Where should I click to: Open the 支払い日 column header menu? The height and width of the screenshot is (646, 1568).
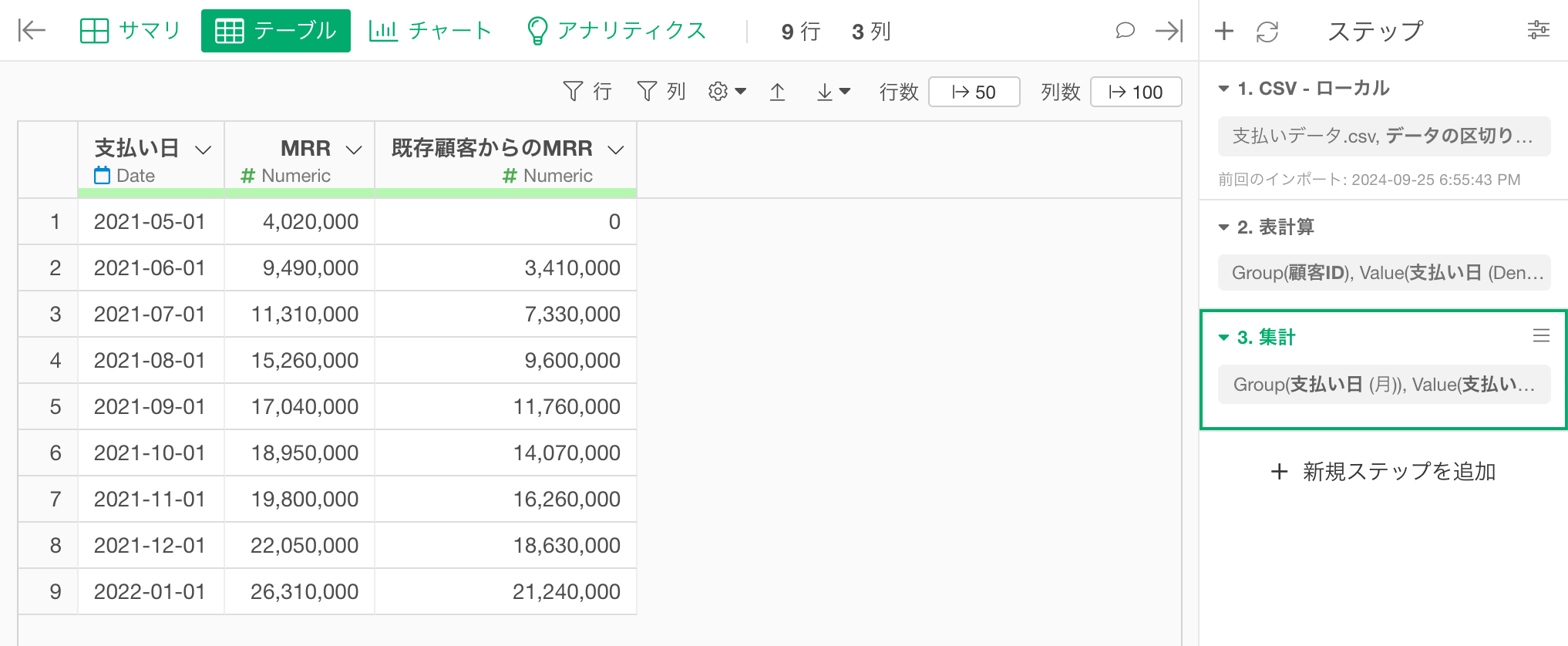204,150
